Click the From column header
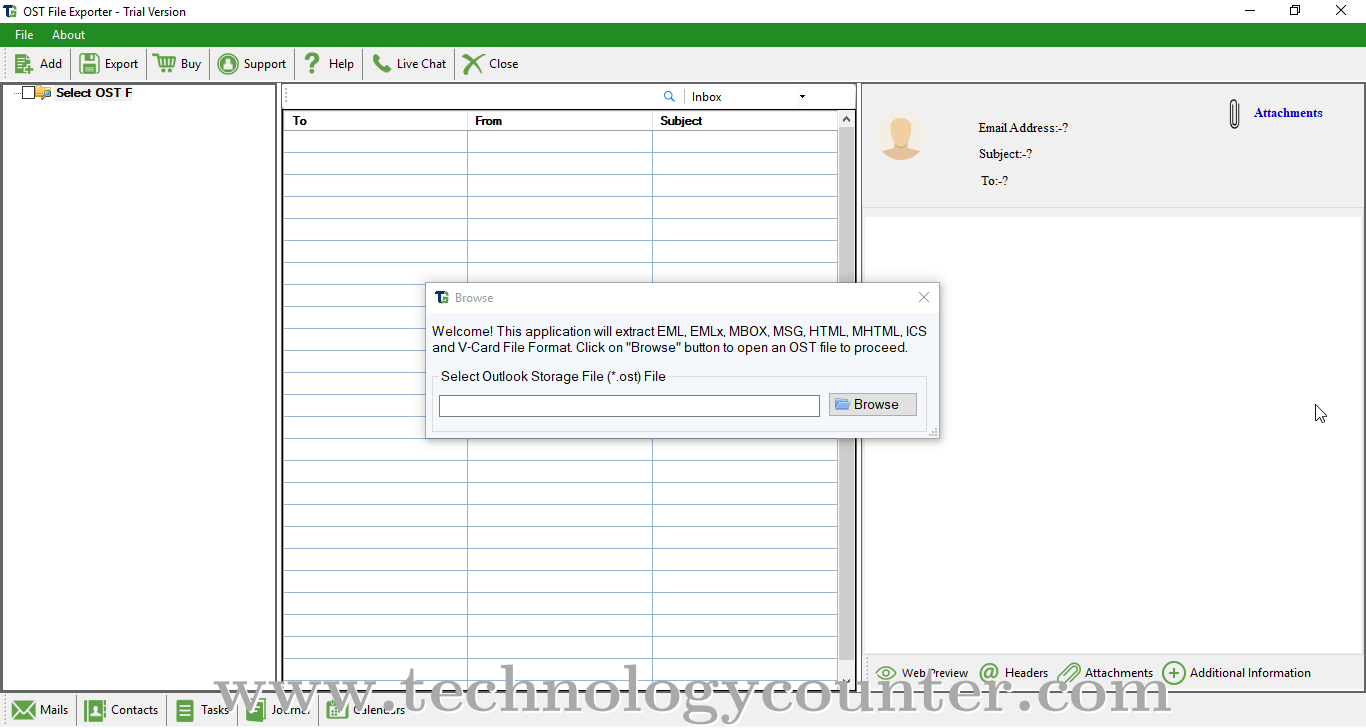Viewport: 1366px width, 728px height. pos(560,121)
